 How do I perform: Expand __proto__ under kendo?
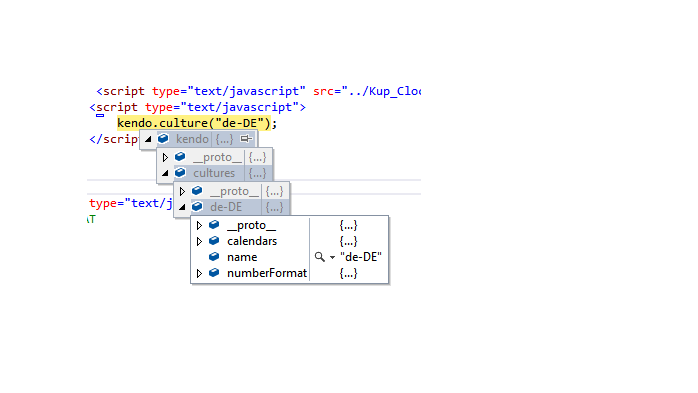click(x=165, y=158)
